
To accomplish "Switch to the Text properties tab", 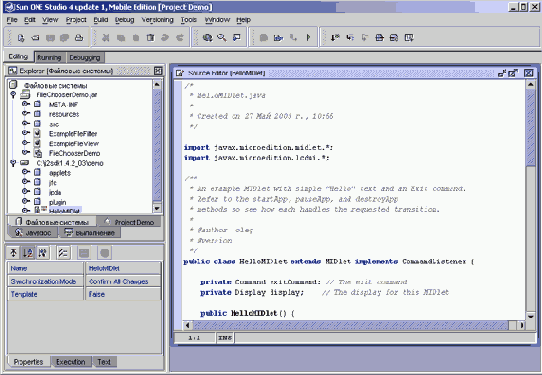I will (x=104, y=362).
